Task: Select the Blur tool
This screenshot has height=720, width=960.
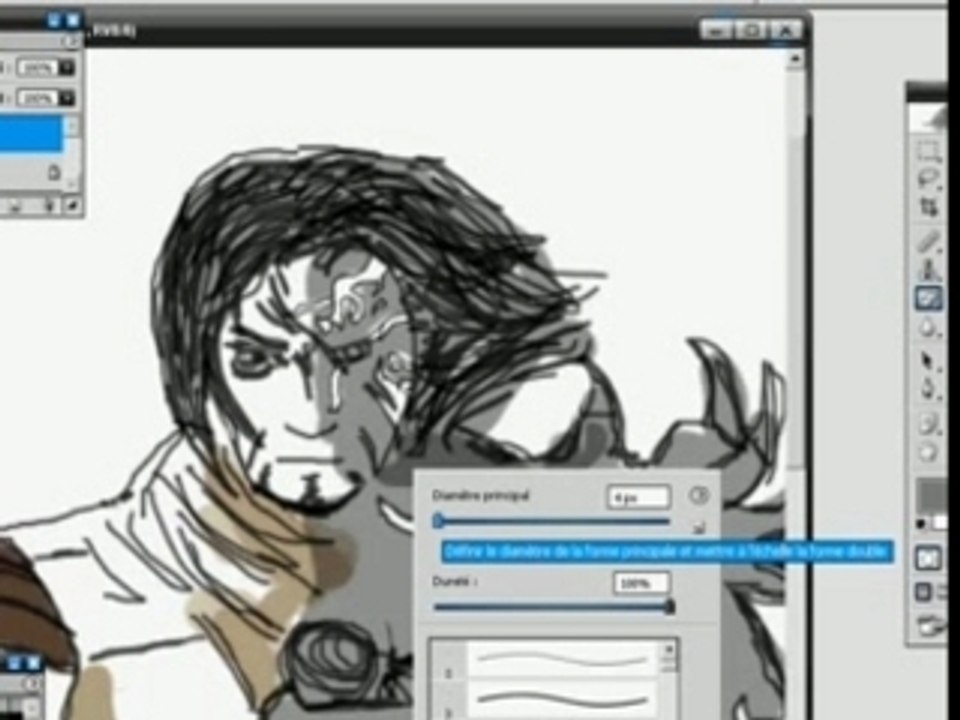Action: pyautogui.click(x=929, y=329)
